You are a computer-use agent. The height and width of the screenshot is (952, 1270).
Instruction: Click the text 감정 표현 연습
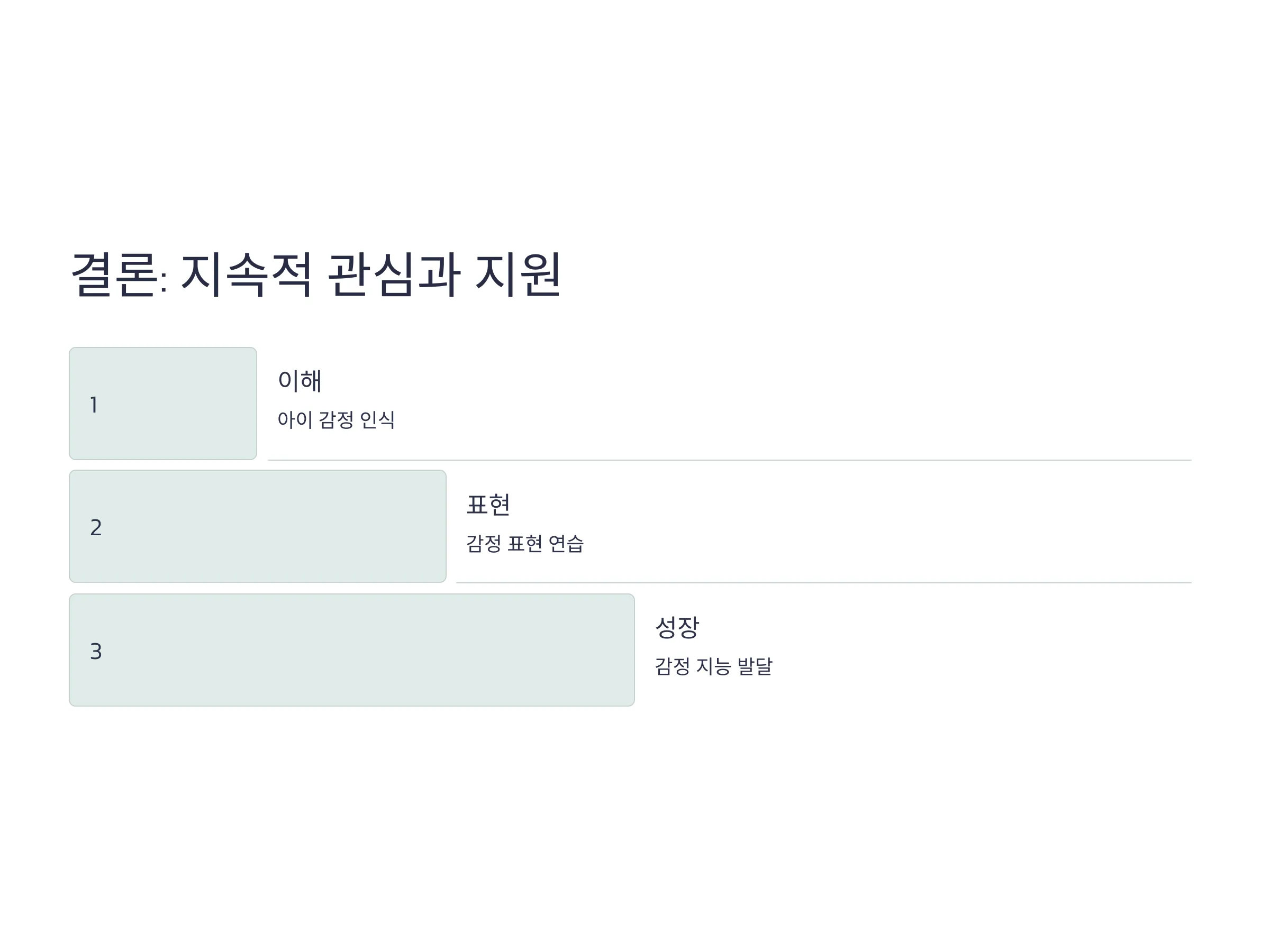click(525, 543)
